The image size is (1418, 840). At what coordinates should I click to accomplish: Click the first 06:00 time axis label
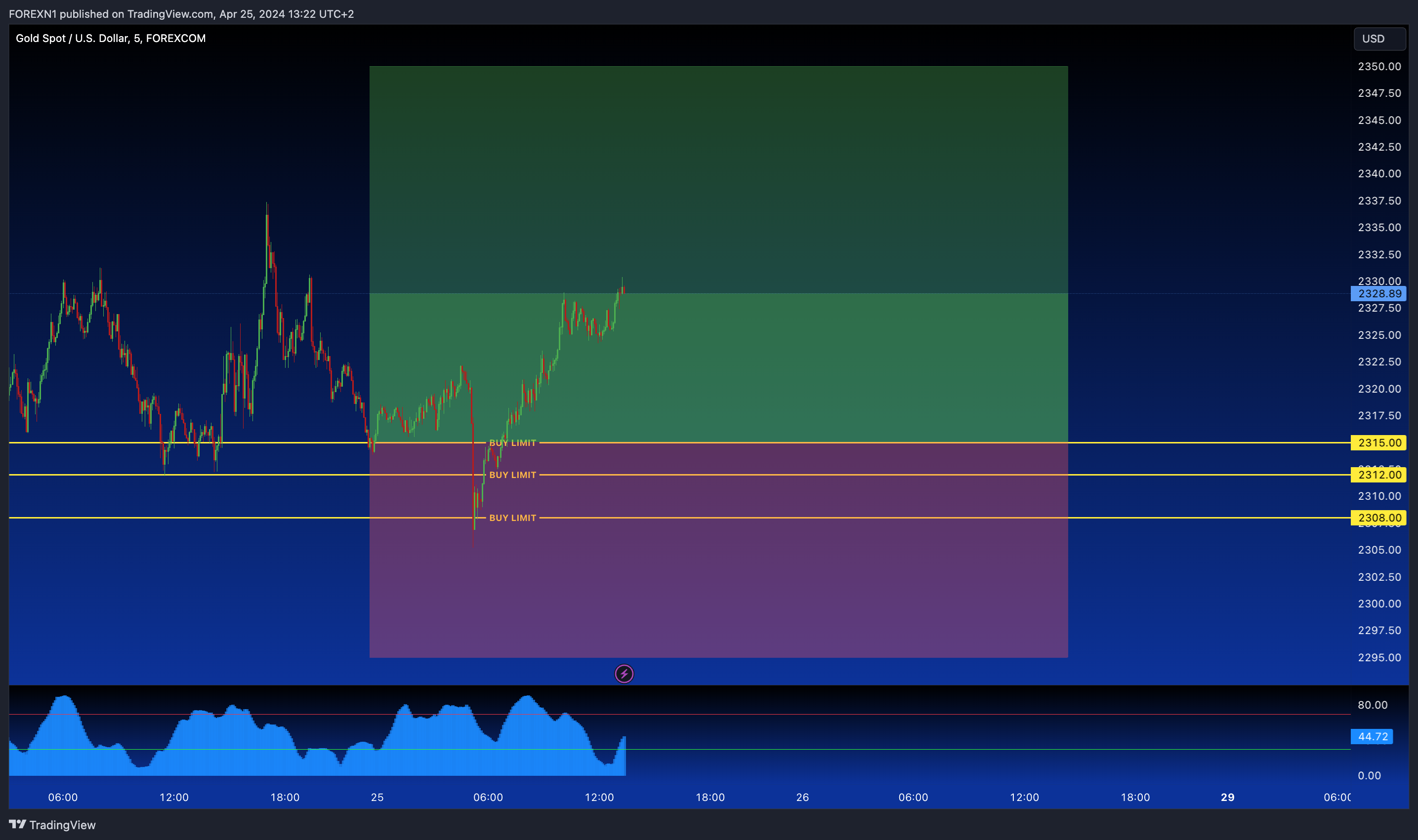[63, 797]
